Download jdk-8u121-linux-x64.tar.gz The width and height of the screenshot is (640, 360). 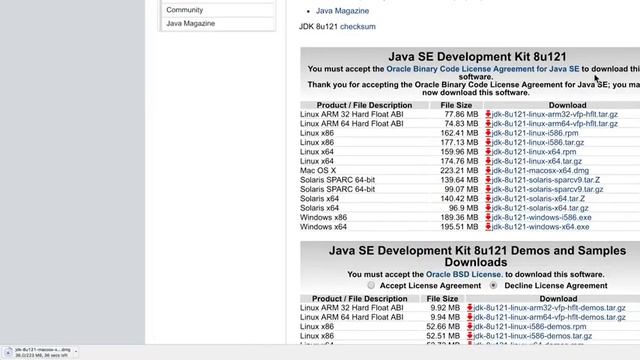pos(537,161)
